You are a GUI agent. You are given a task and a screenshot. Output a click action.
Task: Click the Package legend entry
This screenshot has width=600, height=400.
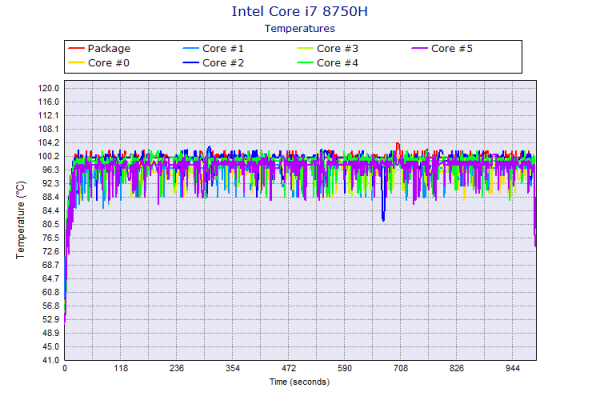tap(99, 48)
